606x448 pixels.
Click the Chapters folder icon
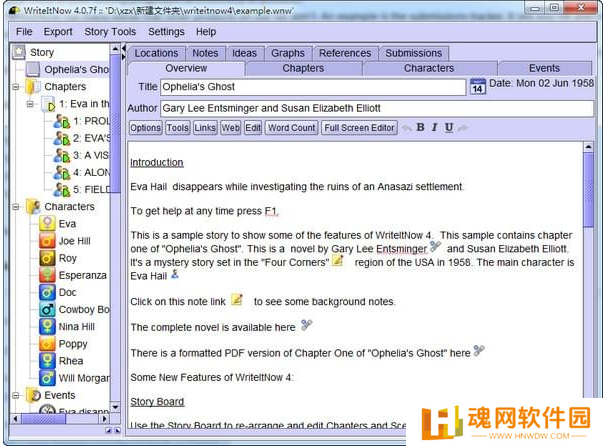pyautogui.click(x=33, y=87)
